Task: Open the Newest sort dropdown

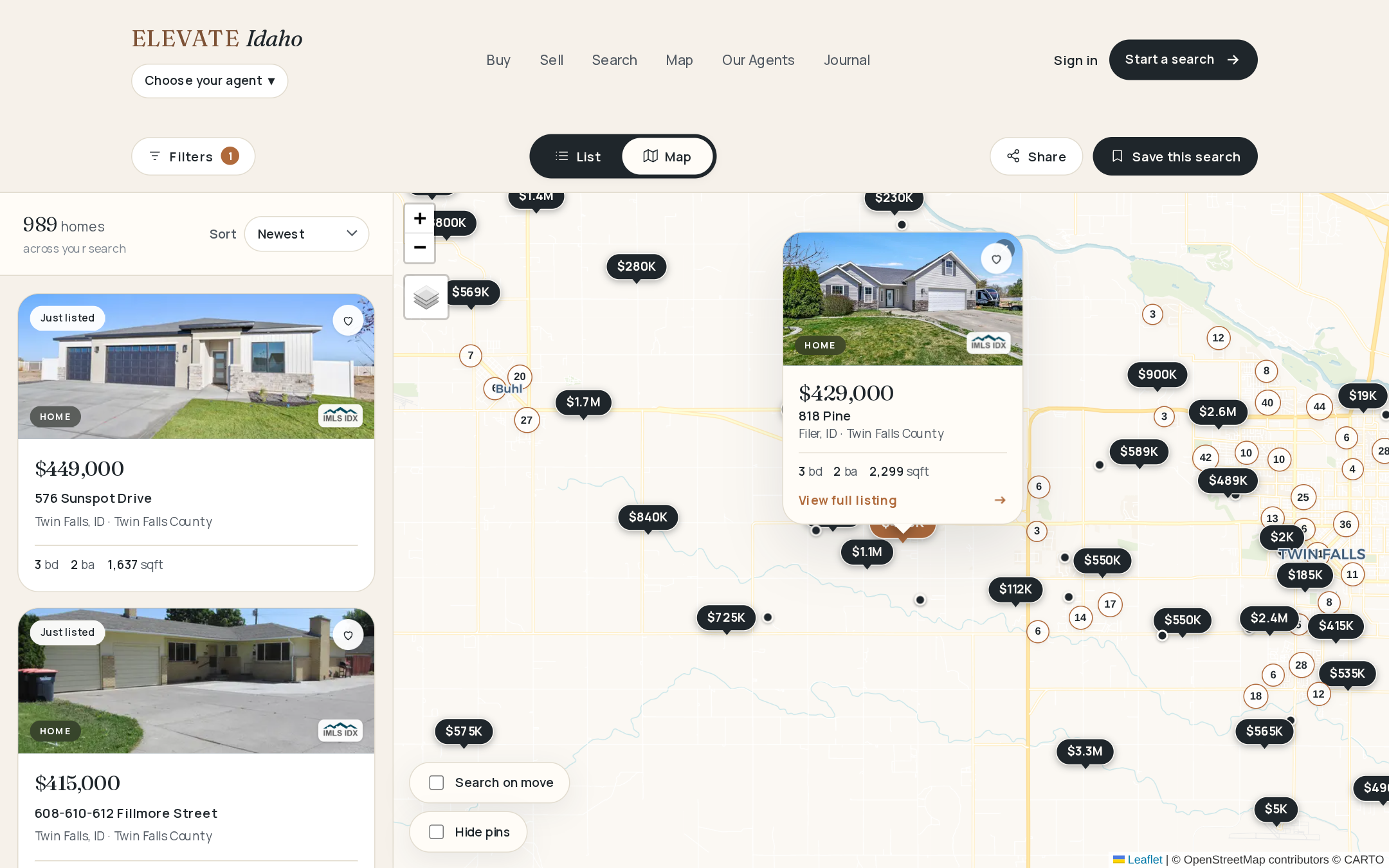Action: coord(307,234)
